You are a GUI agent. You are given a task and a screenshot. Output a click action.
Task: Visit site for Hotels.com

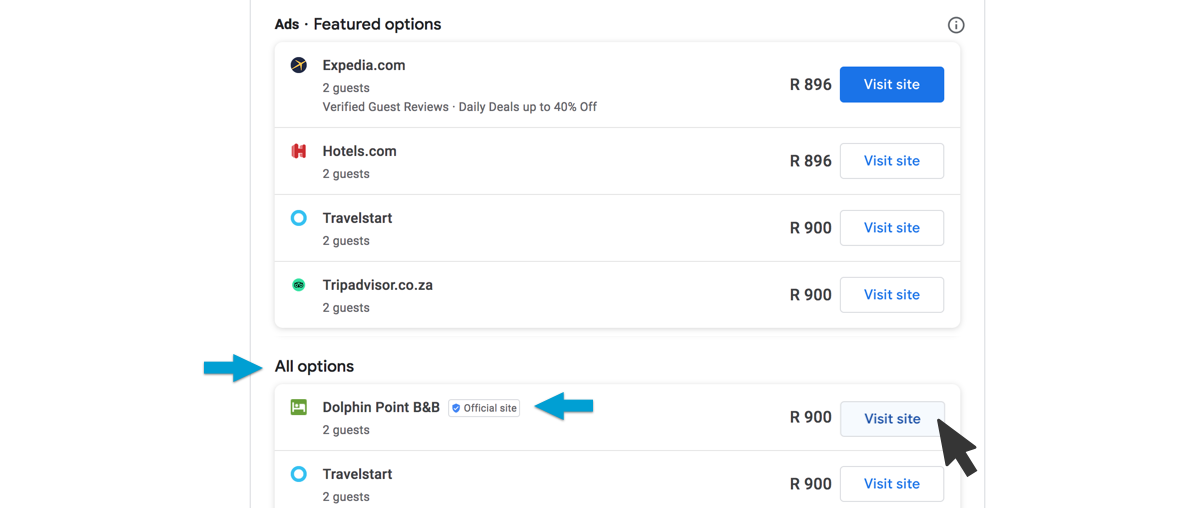point(892,161)
